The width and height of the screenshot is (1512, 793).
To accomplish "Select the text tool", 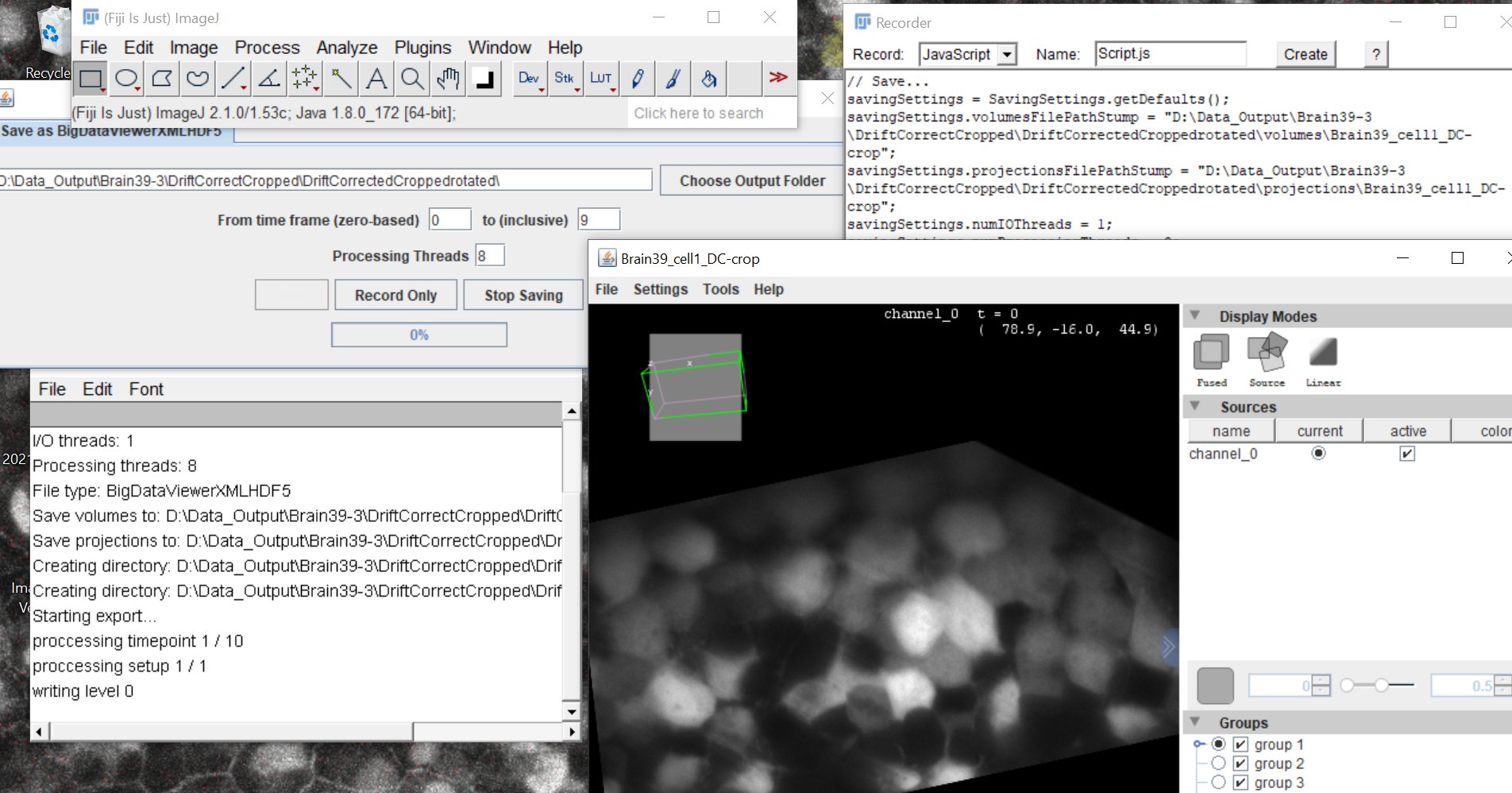I will [x=375, y=78].
